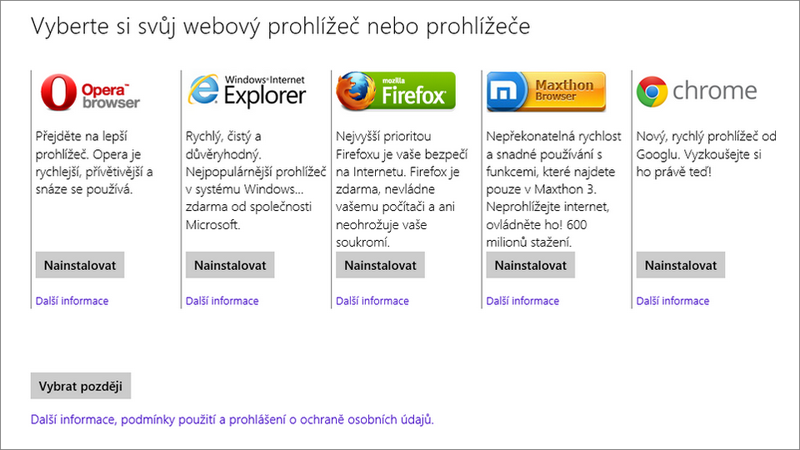Viewport: 800px width, 450px height.
Task: Follow Další informace link for Maxthon
Action: click(522, 301)
